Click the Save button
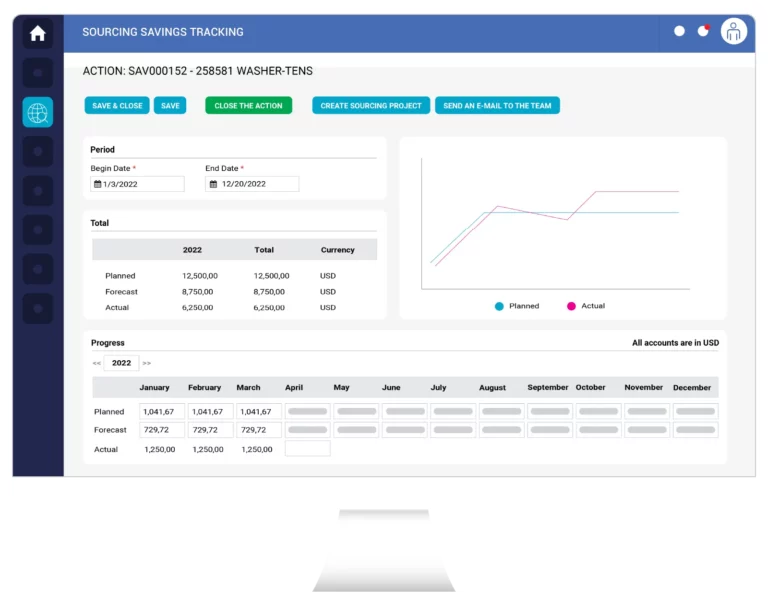768x612 pixels. pyautogui.click(x=170, y=105)
